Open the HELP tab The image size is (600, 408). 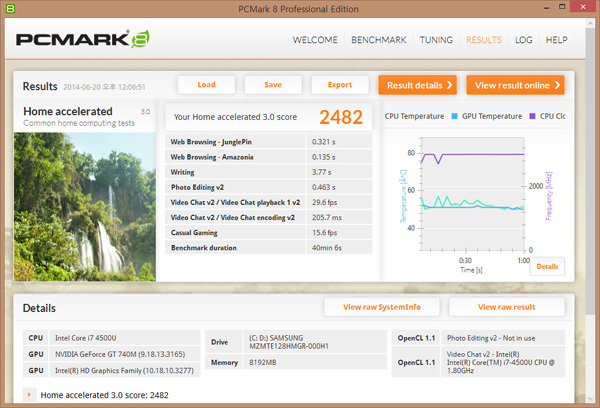tap(556, 41)
